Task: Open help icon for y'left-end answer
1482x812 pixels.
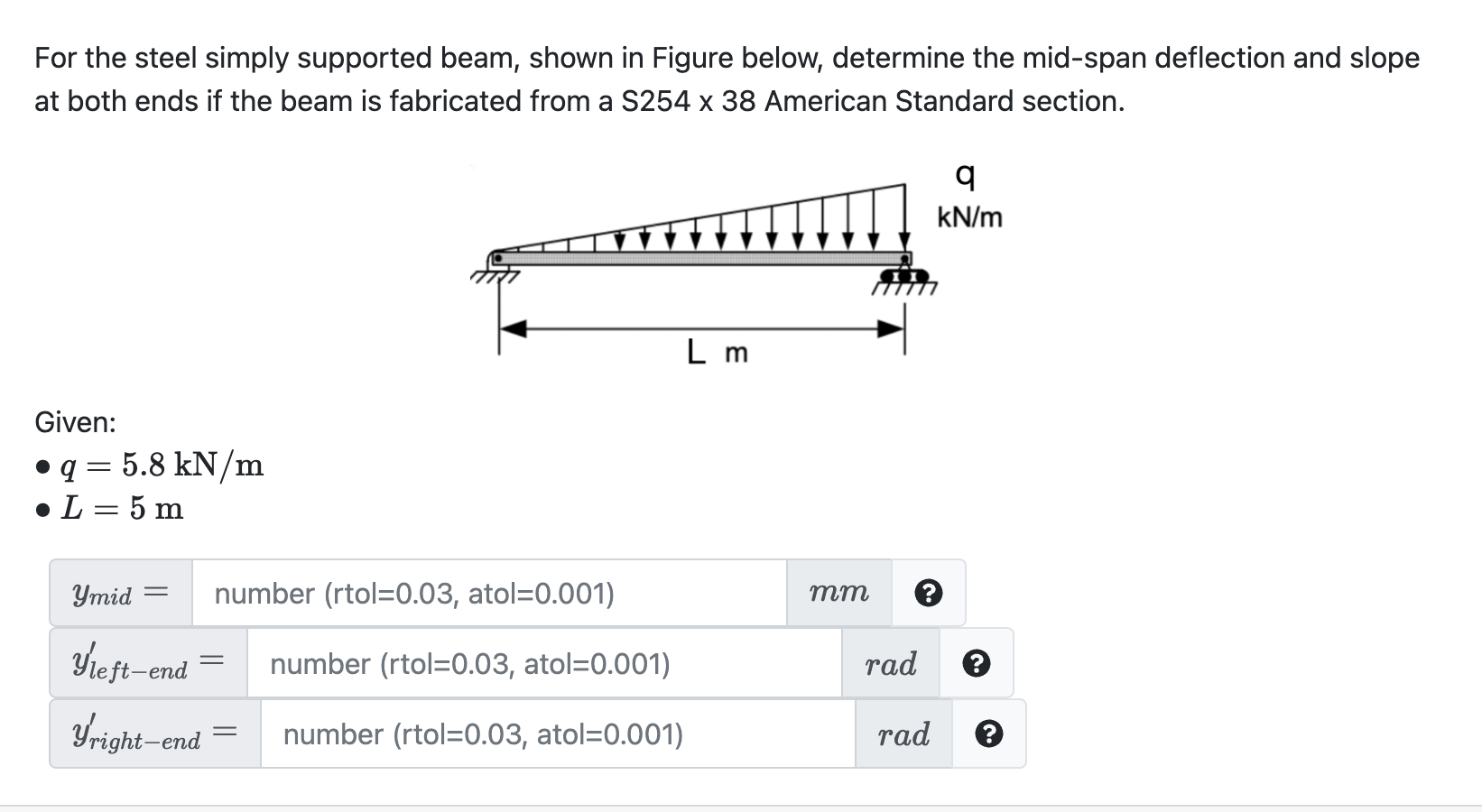Action: click(x=977, y=664)
